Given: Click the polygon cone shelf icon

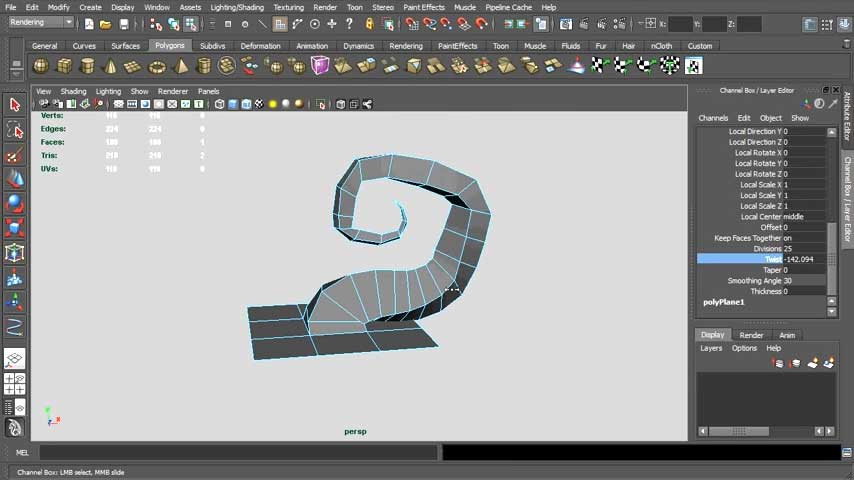Looking at the screenshot, I should tap(110, 66).
